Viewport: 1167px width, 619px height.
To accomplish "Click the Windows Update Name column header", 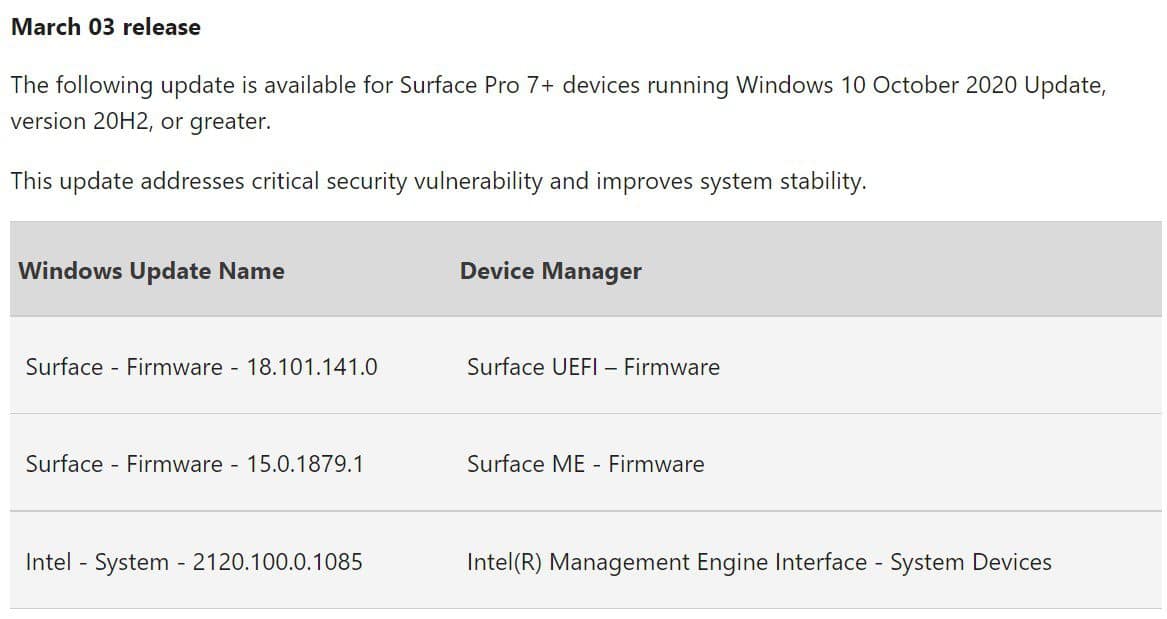I will pos(151,271).
